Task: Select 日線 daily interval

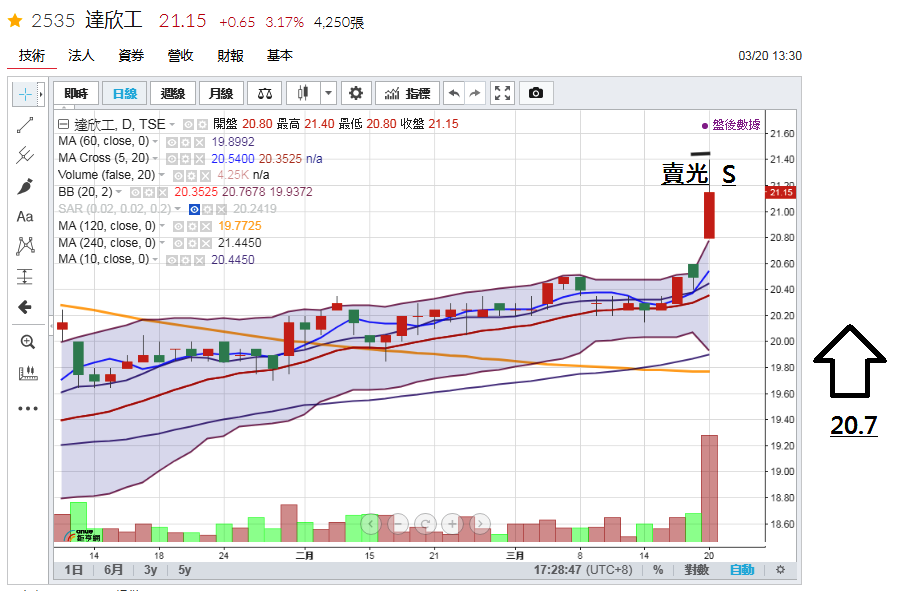Action: [125, 93]
